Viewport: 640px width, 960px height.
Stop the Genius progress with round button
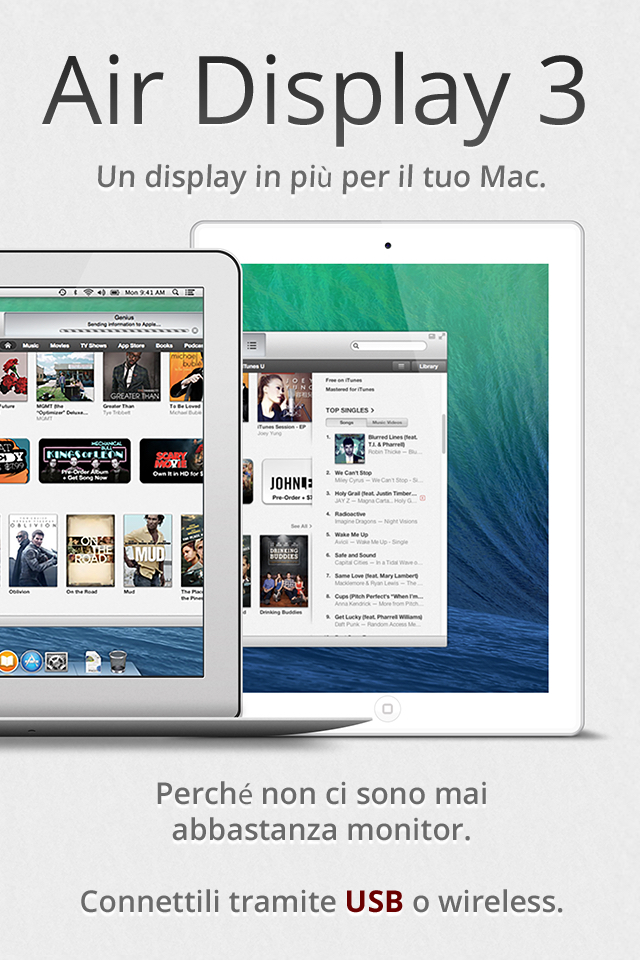[x=195, y=331]
